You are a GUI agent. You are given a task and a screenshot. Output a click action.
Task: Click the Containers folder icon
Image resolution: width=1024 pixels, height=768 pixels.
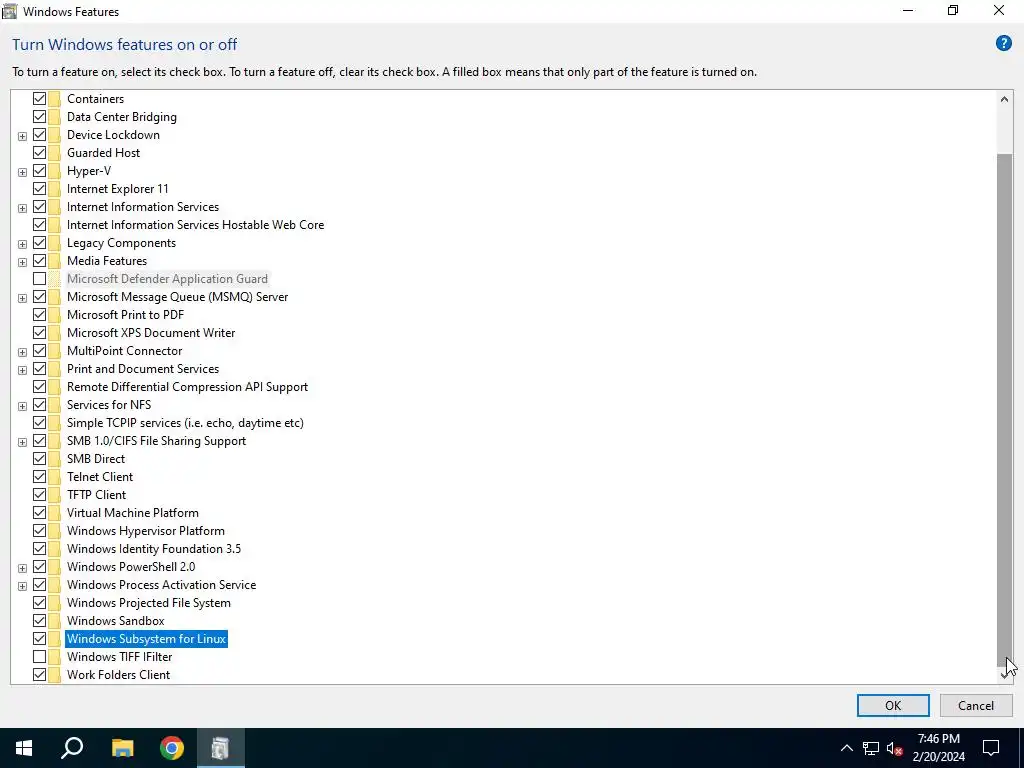tap(54, 99)
